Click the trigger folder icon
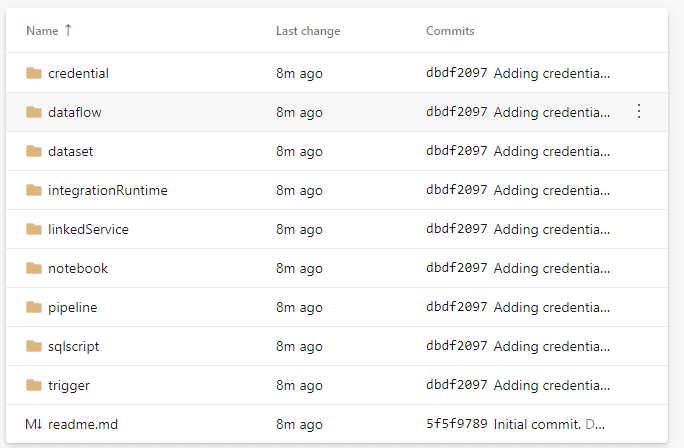684x448 pixels. [34, 385]
